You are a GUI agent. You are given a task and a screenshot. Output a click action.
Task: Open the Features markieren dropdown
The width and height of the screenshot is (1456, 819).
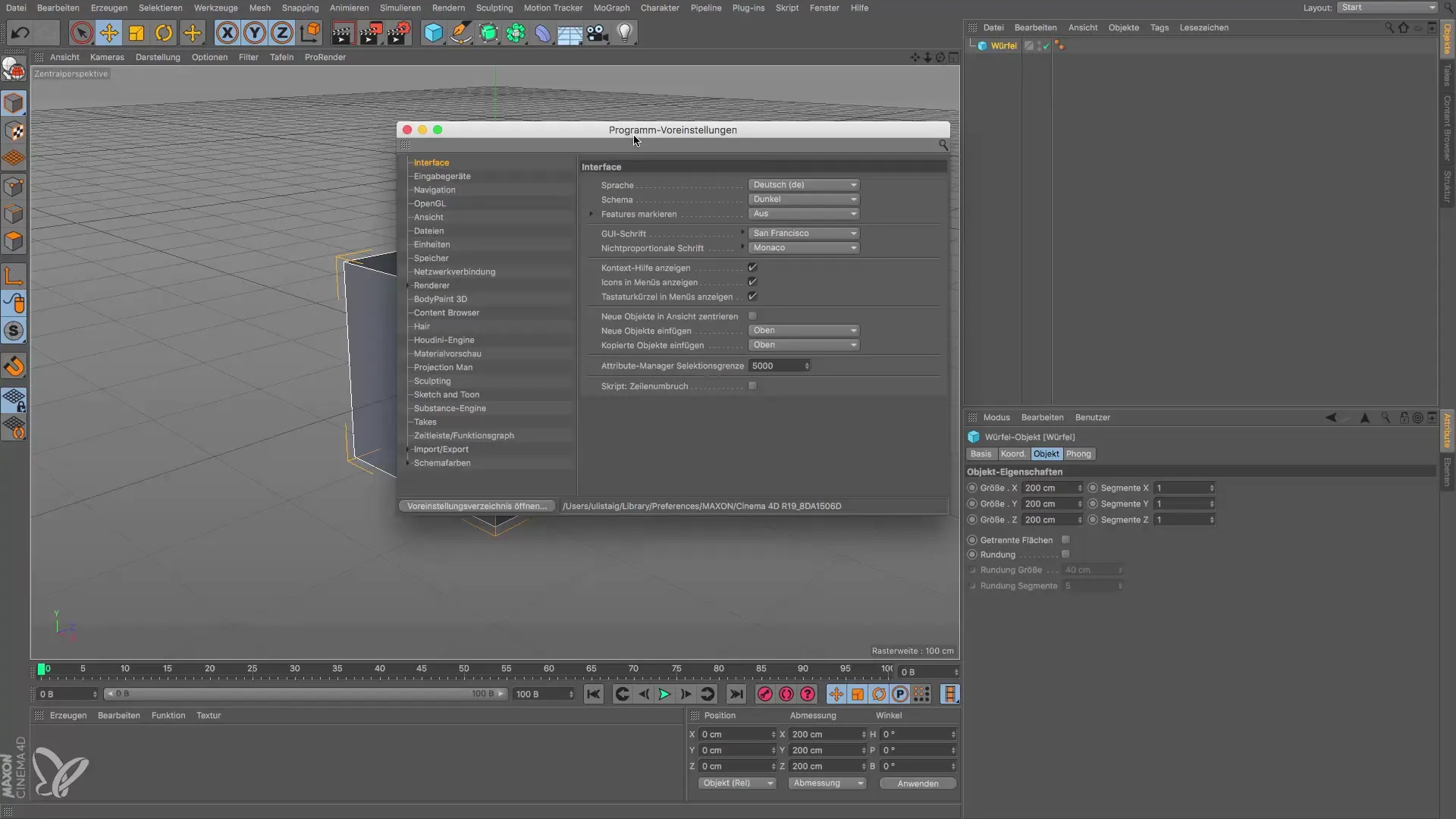pyautogui.click(x=804, y=214)
